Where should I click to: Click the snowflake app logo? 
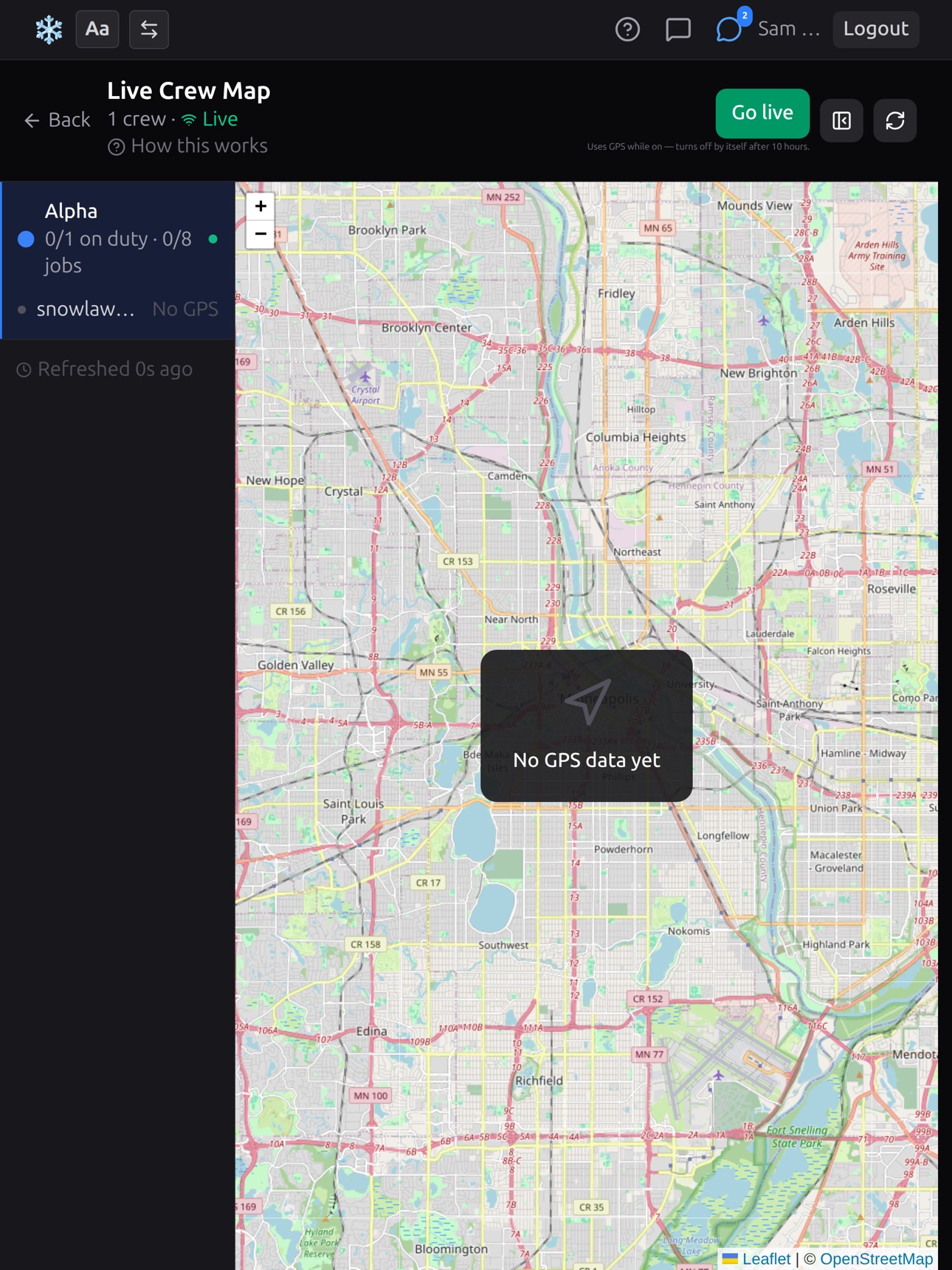49,30
